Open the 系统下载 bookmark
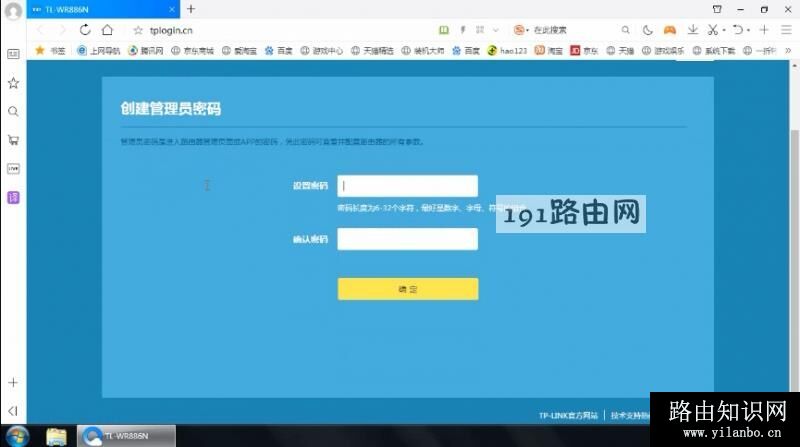 (x=714, y=51)
